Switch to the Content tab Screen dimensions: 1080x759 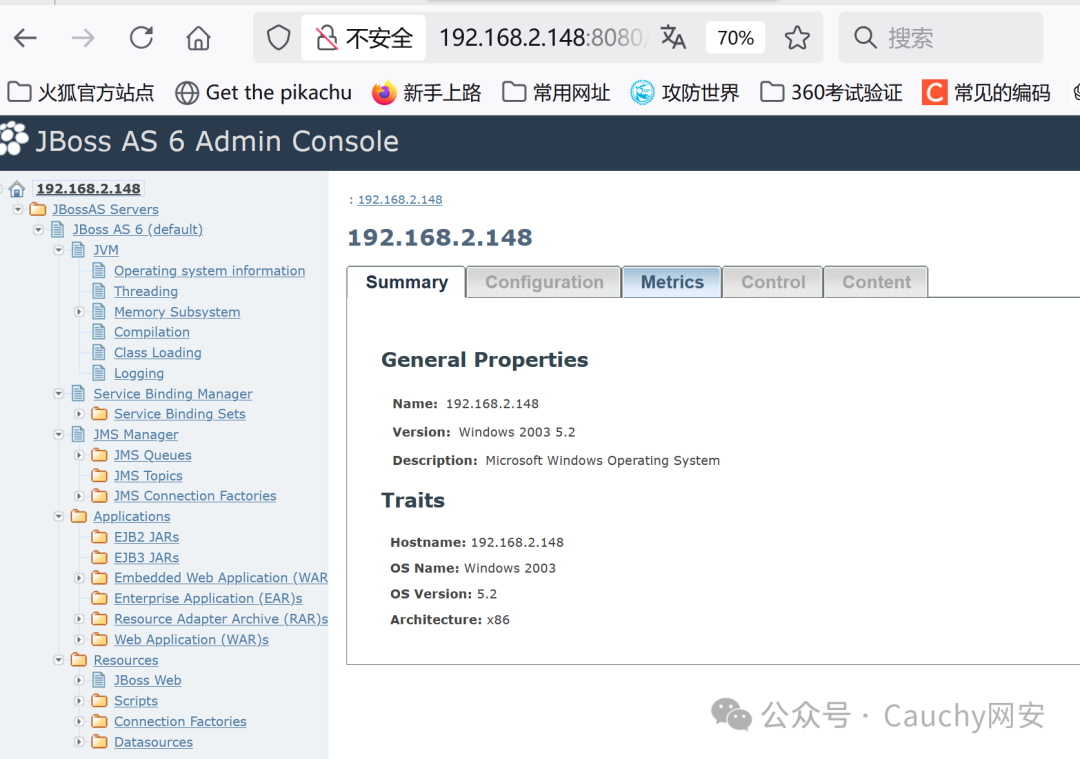[876, 282]
